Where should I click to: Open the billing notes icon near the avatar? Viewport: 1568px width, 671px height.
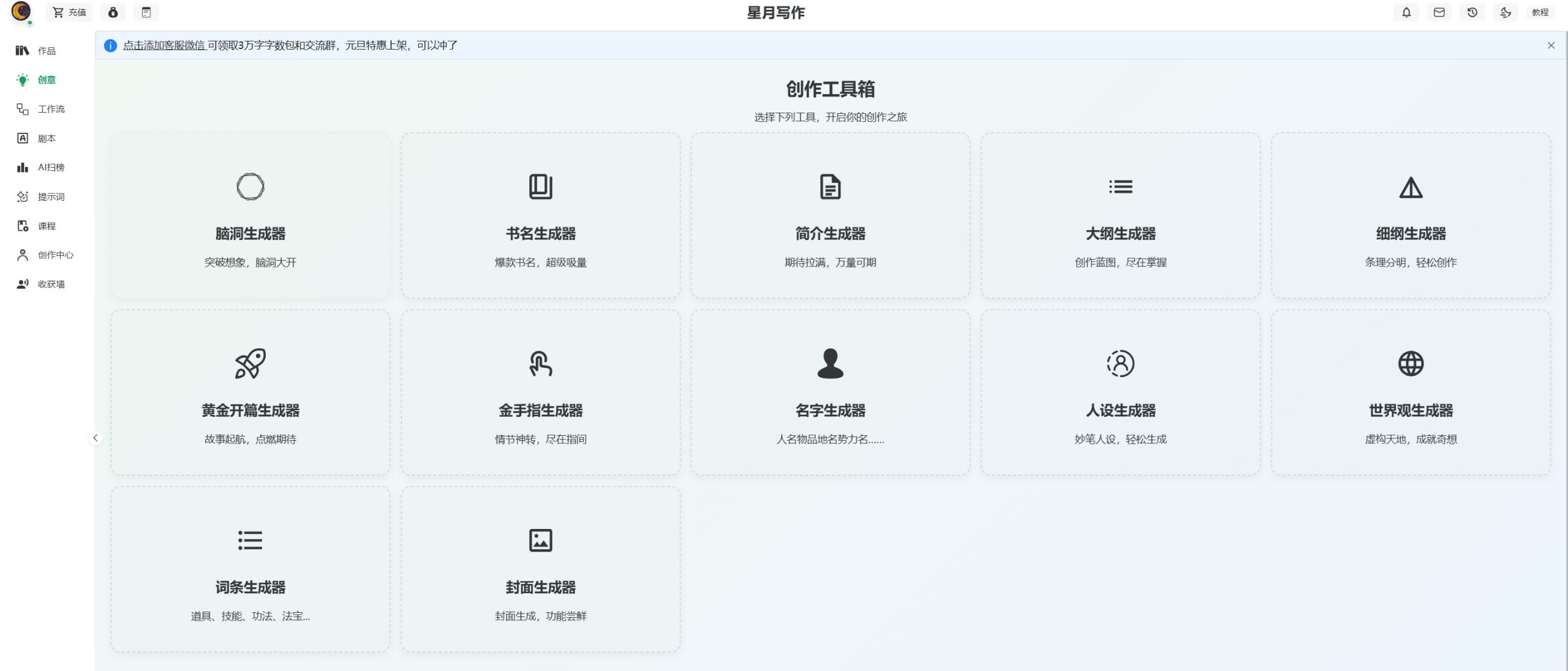click(x=146, y=12)
